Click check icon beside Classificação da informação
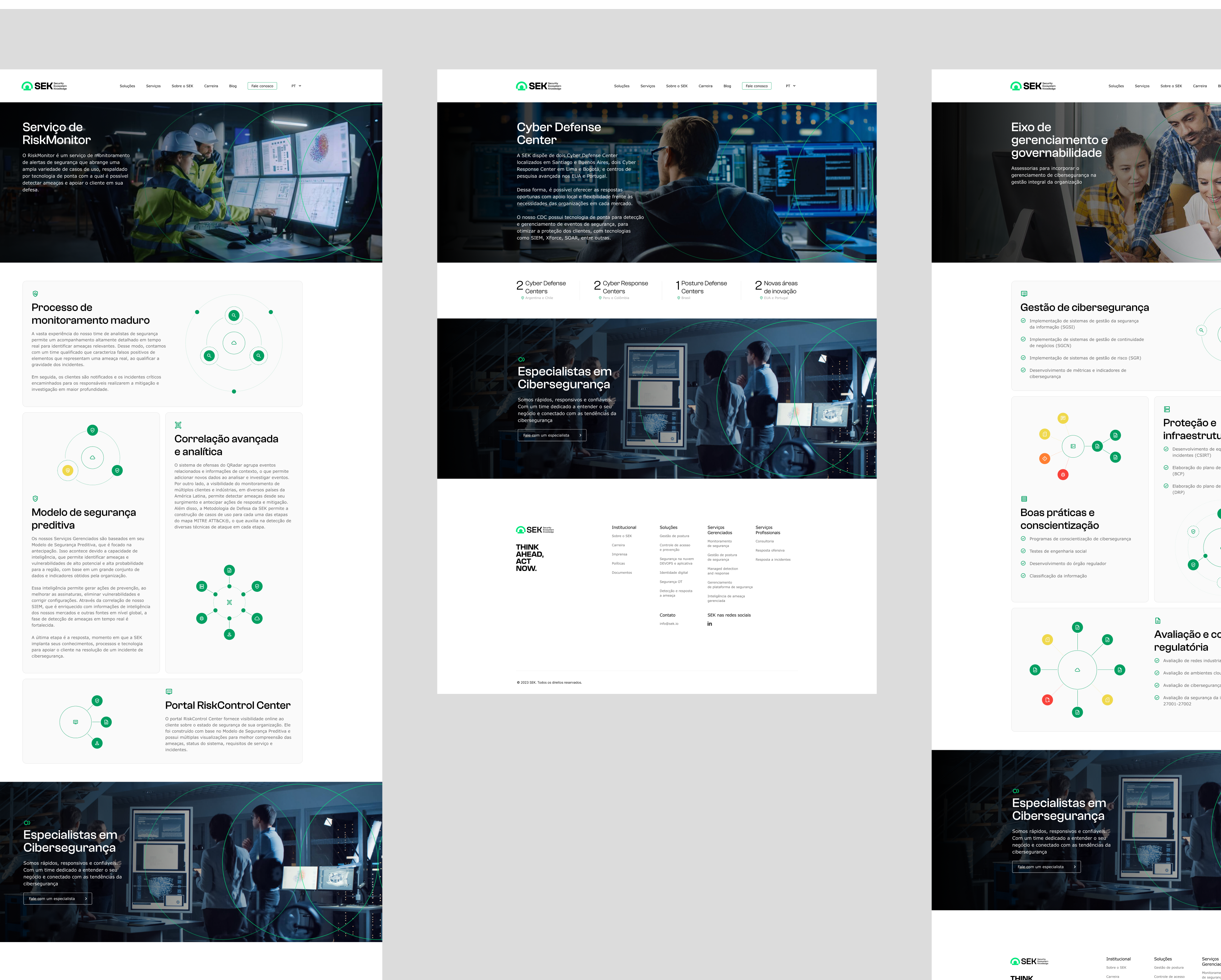The image size is (1221, 980). (1023, 575)
